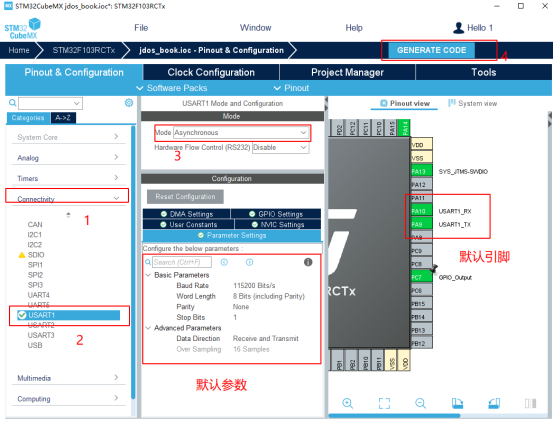Open the Software Packs dropdown
554x422 pixels.
[172, 88]
